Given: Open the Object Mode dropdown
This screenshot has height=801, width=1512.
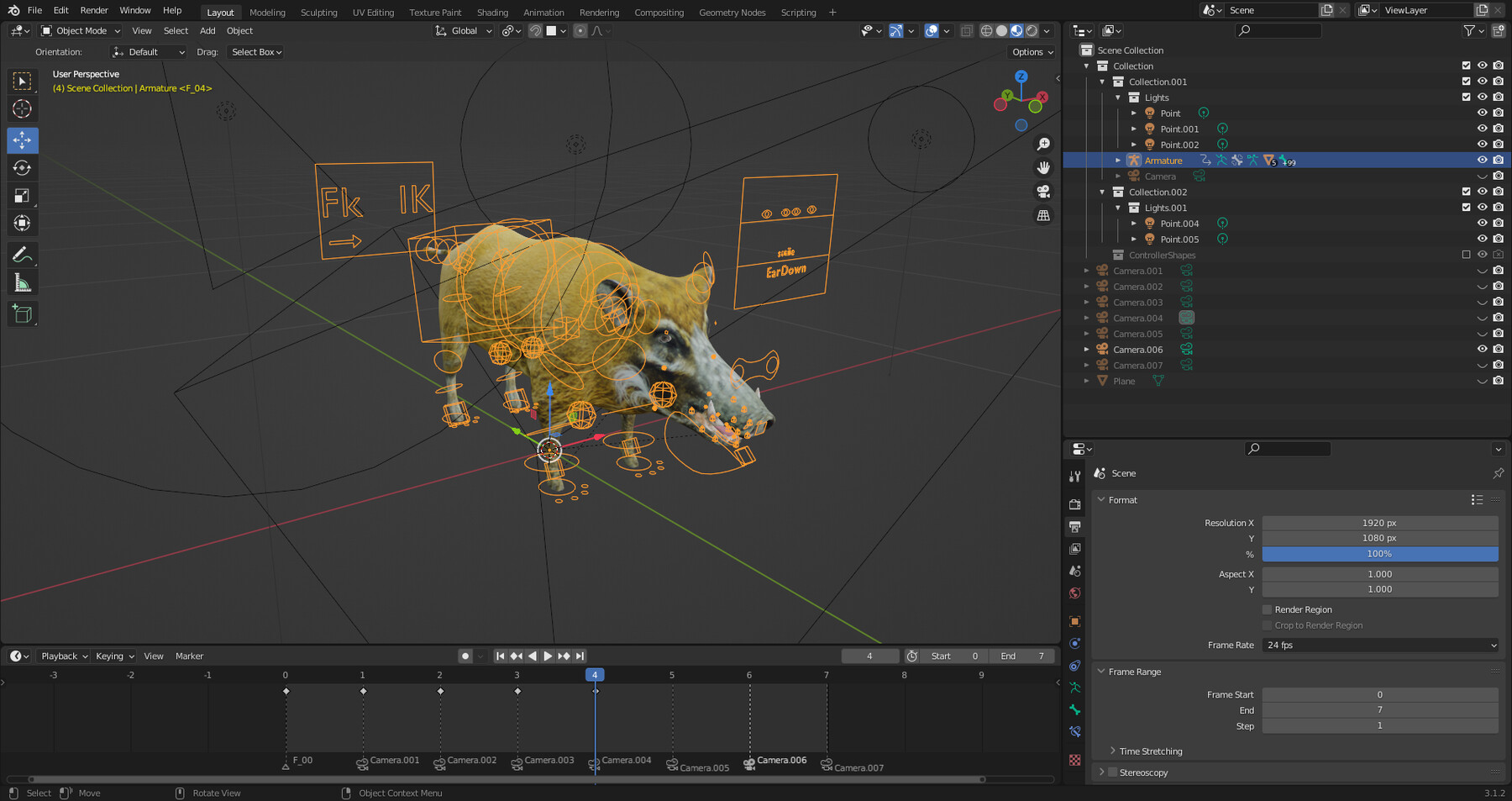Looking at the screenshot, I should (80, 30).
